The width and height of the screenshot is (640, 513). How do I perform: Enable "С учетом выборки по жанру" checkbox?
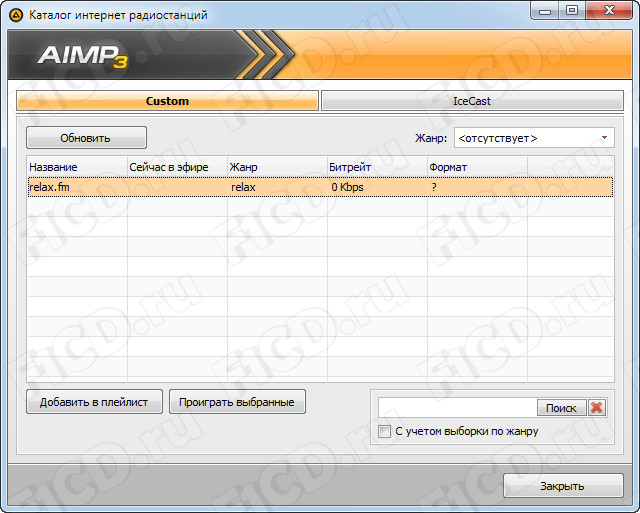pyautogui.click(x=384, y=431)
